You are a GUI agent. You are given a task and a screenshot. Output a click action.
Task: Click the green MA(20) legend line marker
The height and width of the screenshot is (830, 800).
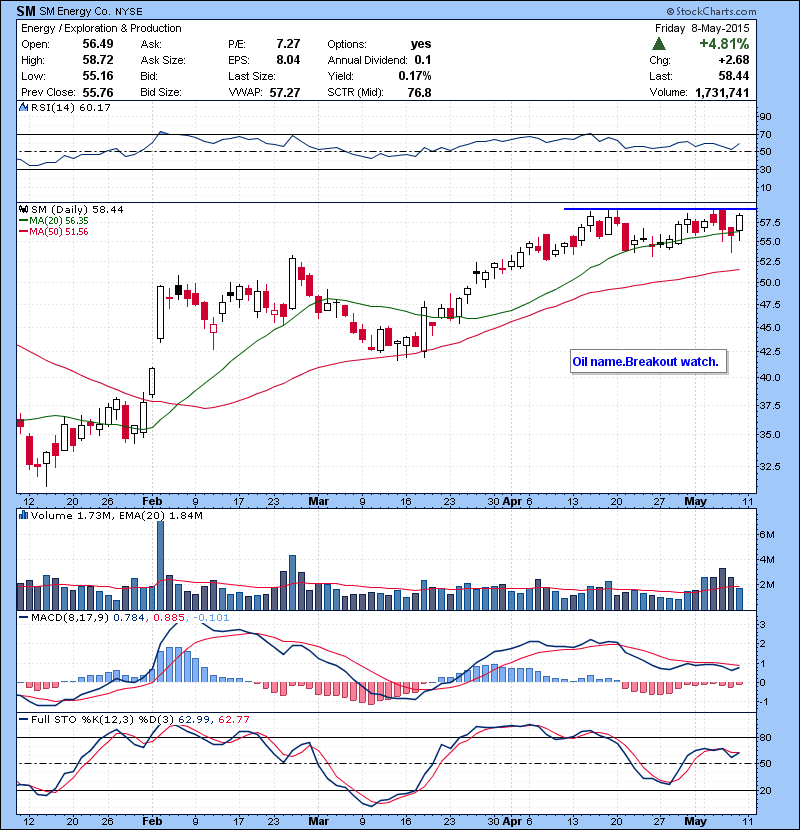23,221
